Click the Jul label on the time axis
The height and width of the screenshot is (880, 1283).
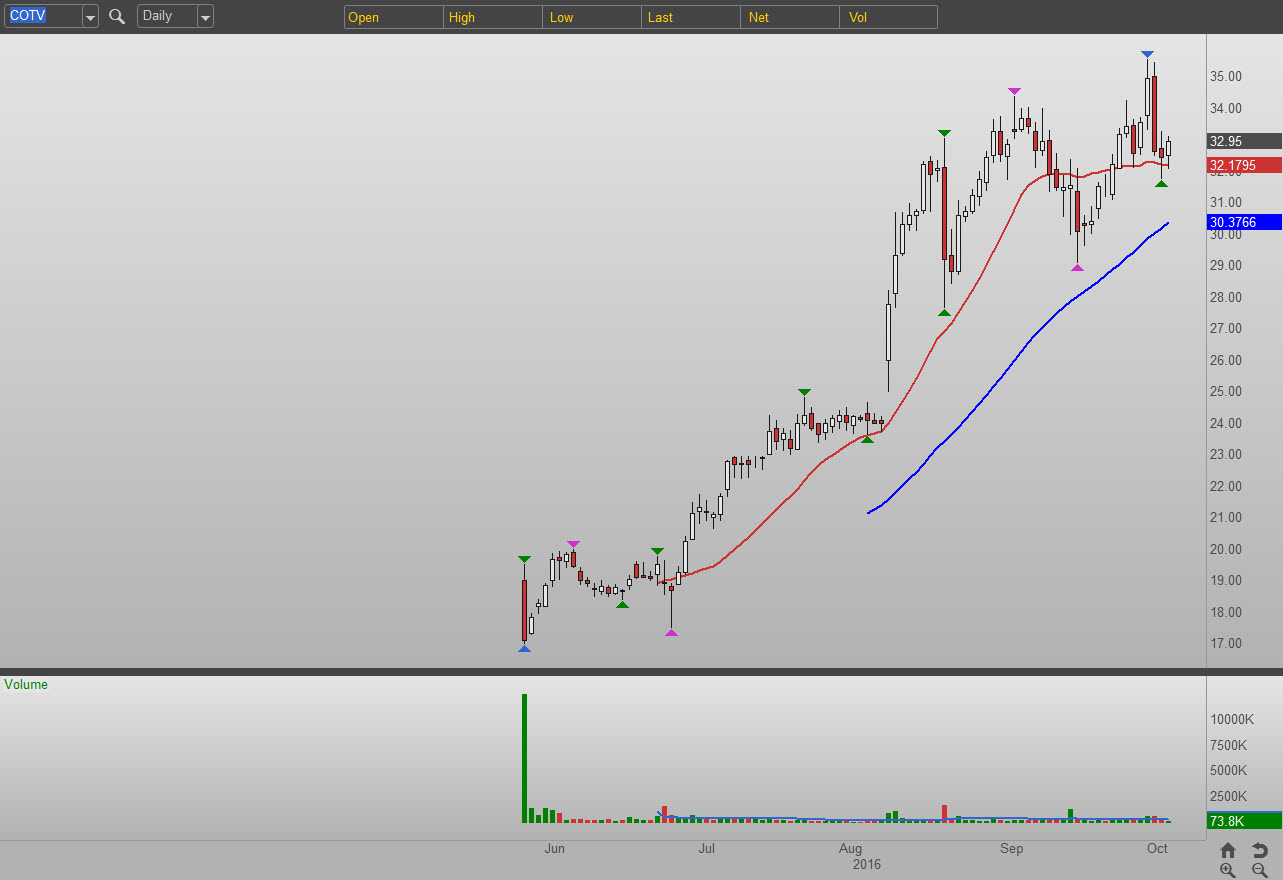706,849
